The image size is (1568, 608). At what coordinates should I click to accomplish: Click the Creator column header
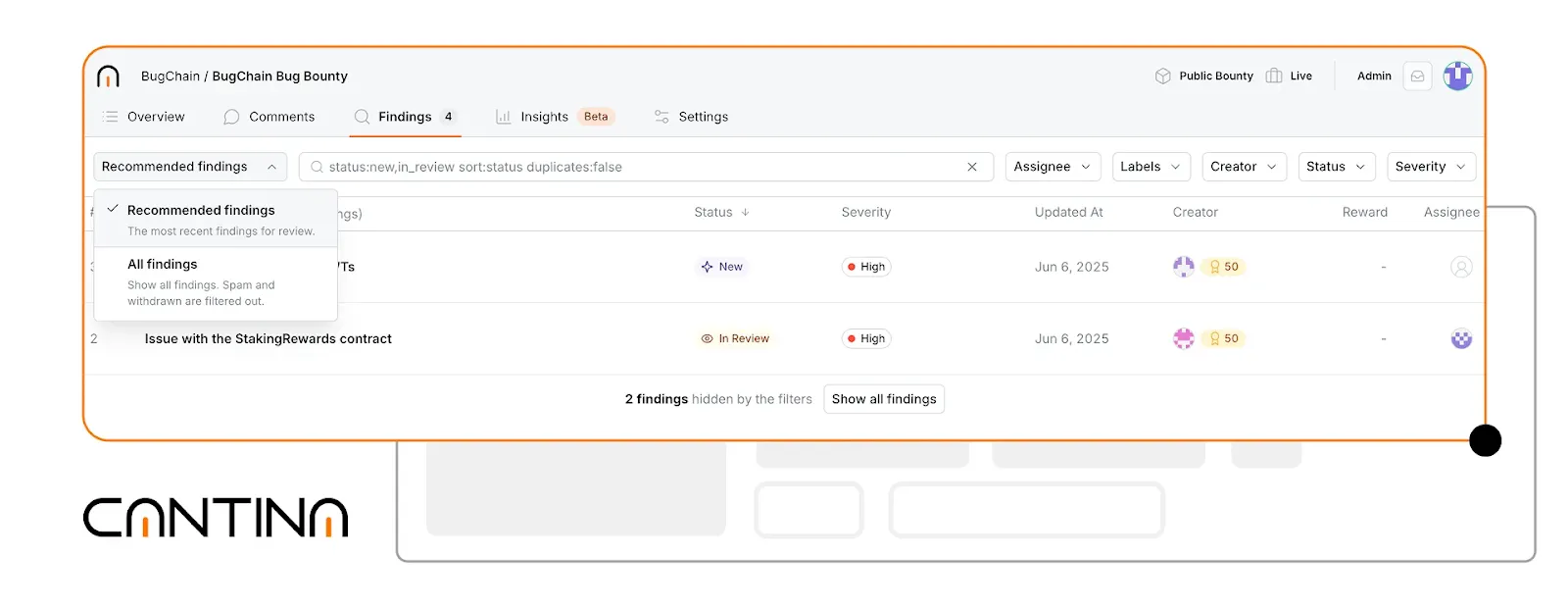point(1196,212)
